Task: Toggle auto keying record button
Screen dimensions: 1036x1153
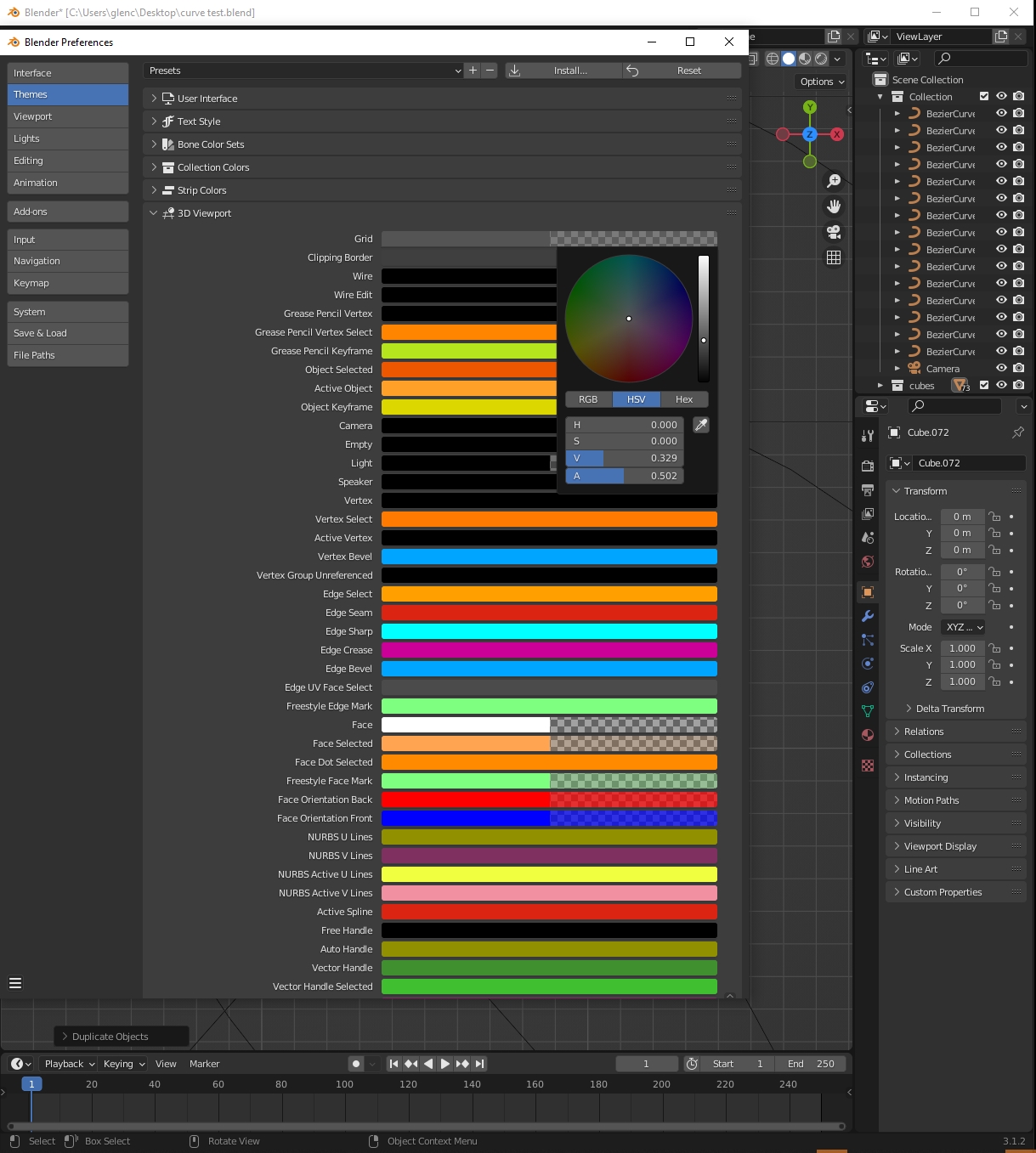Action: point(356,1064)
